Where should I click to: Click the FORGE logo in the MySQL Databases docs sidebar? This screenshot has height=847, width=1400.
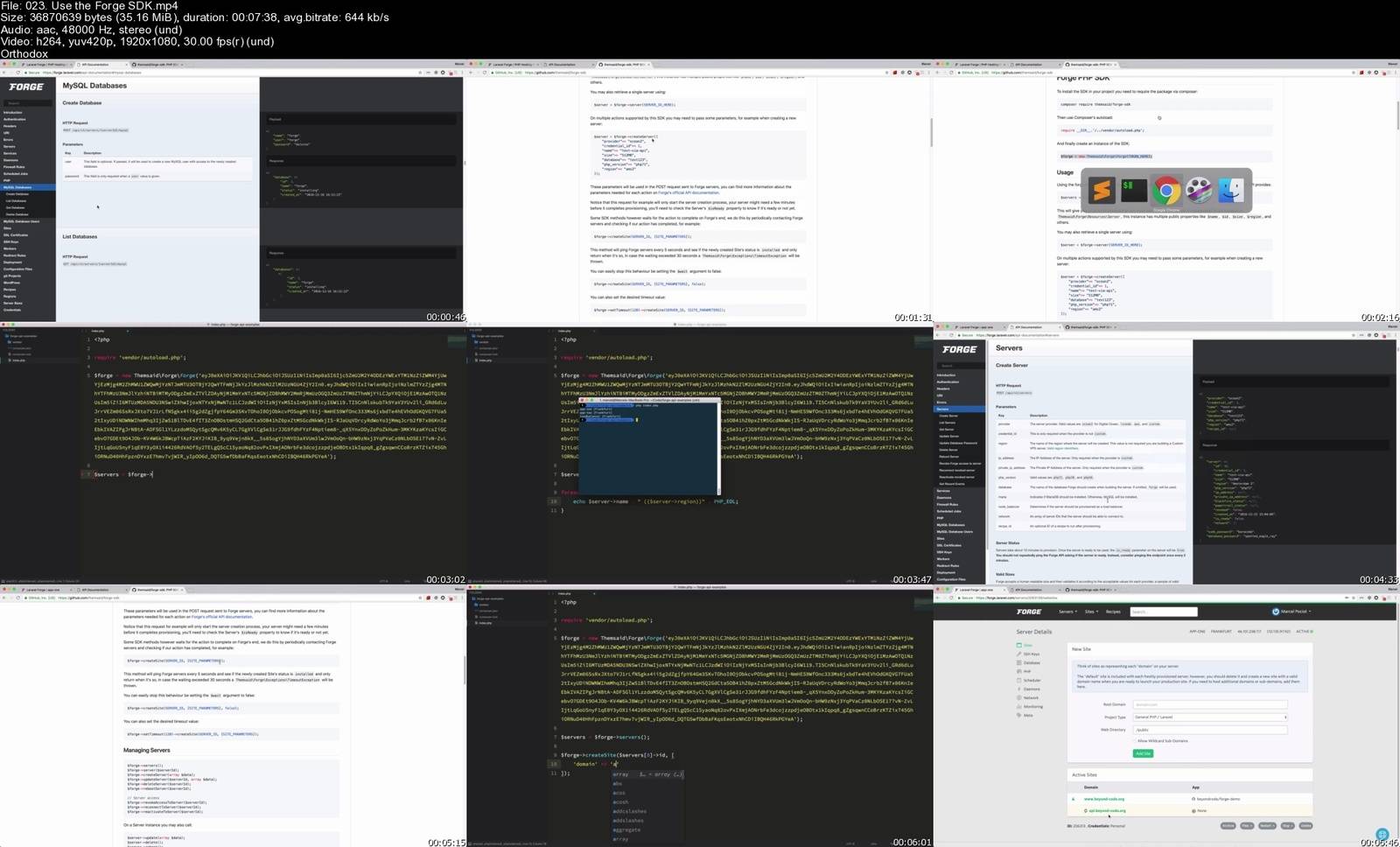click(x=26, y=87)
